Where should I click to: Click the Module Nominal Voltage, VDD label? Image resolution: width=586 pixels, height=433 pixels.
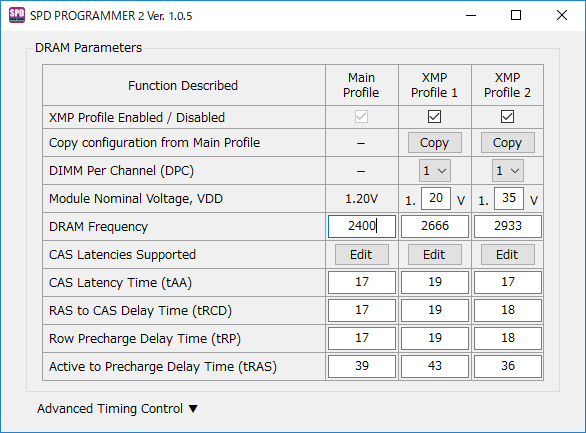coord(136,199)
